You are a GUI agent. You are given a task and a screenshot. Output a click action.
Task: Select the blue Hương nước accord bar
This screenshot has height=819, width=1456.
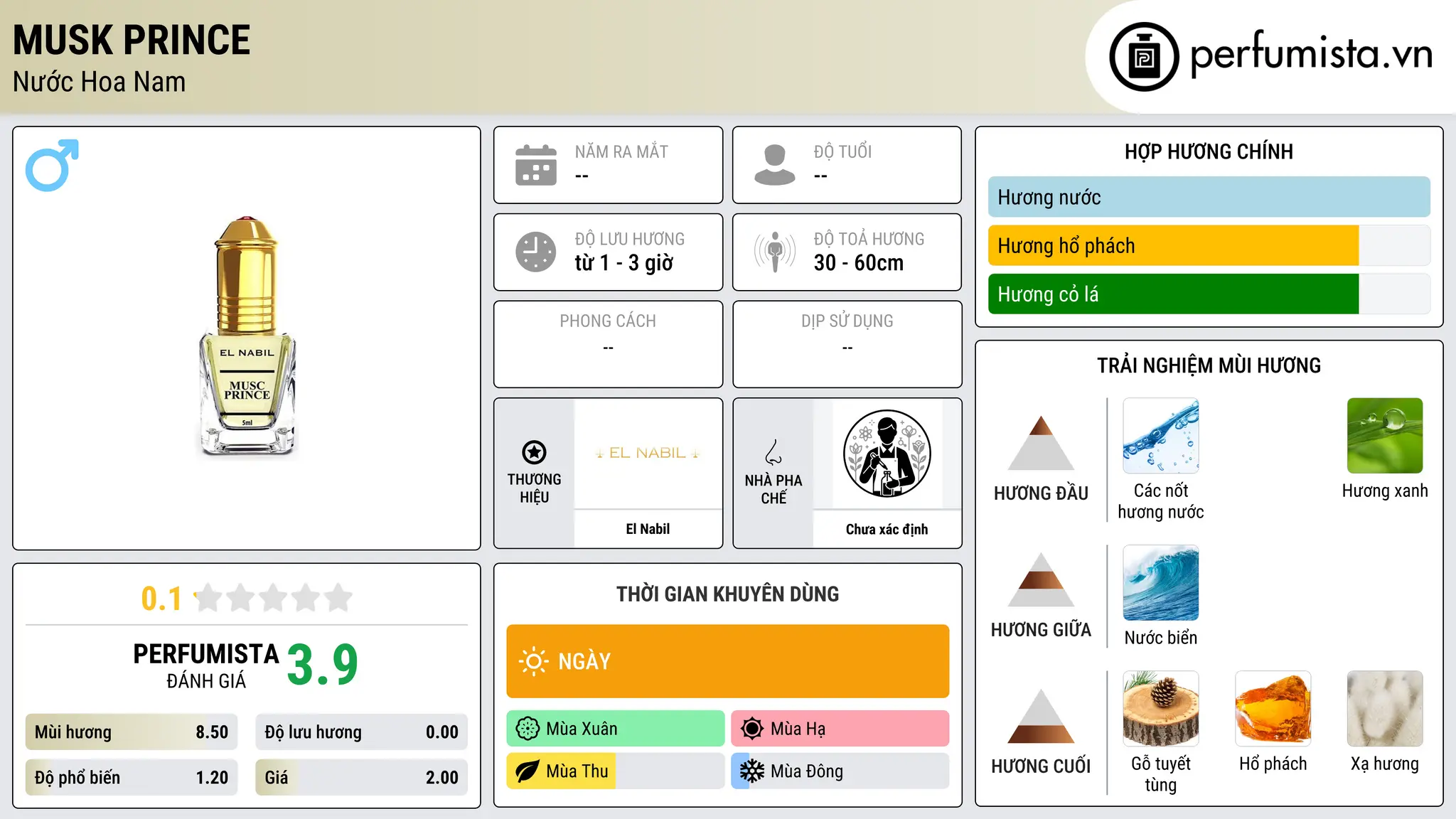click(1209, 197)
